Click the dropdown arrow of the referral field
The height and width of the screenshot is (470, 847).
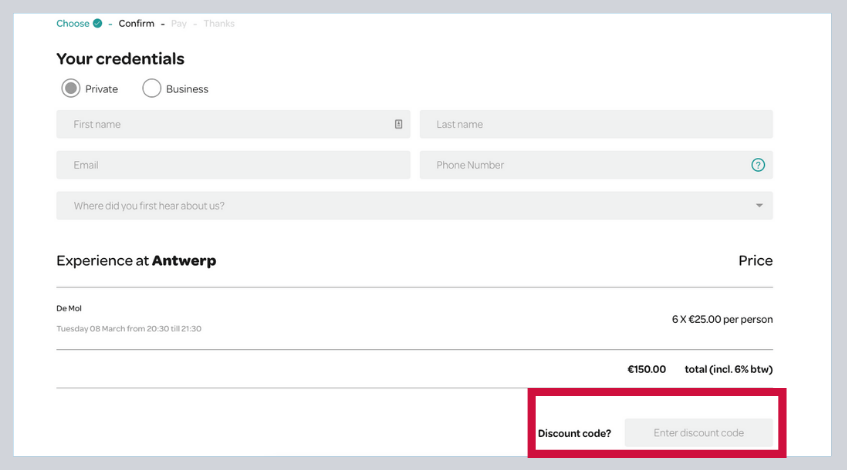(x=759, y=206)
